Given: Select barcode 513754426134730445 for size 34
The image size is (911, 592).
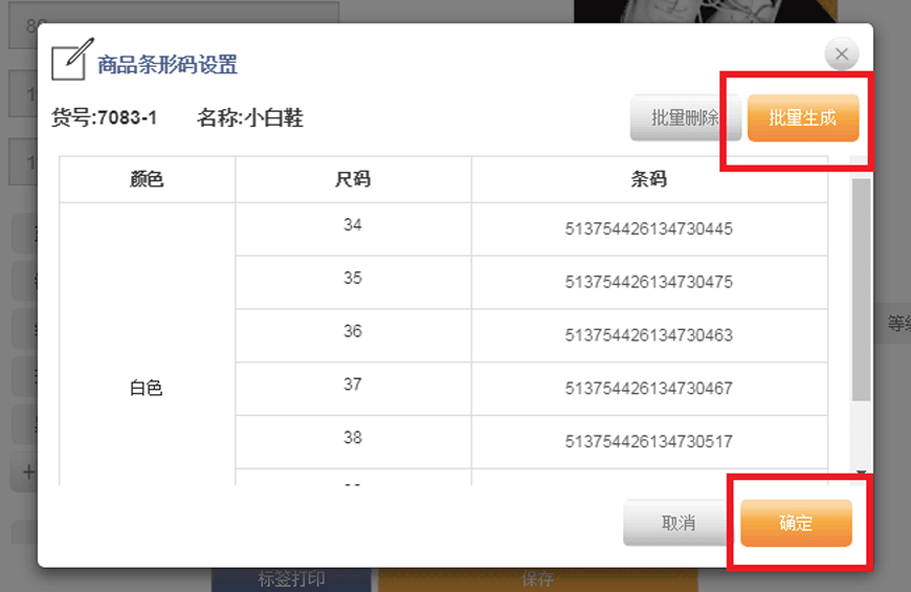Looking at the screenshot, I should pyautogui.click(x=649, y=229).
